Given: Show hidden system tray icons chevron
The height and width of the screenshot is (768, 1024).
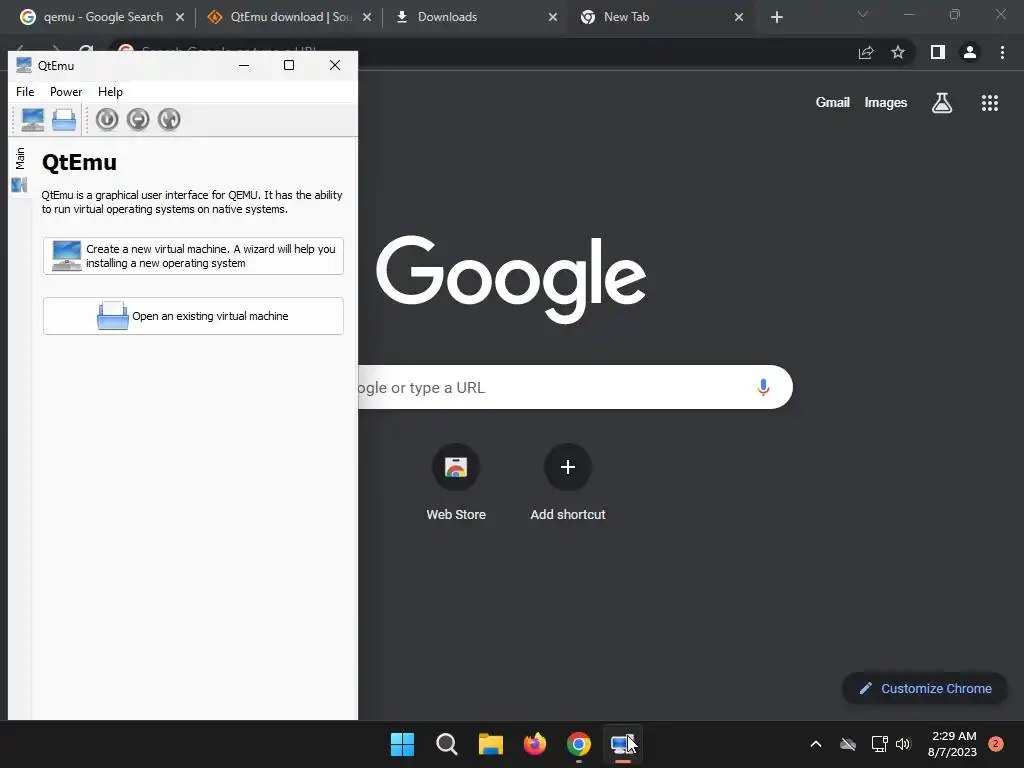Looking at the screenshot, I should coord(816,744).
